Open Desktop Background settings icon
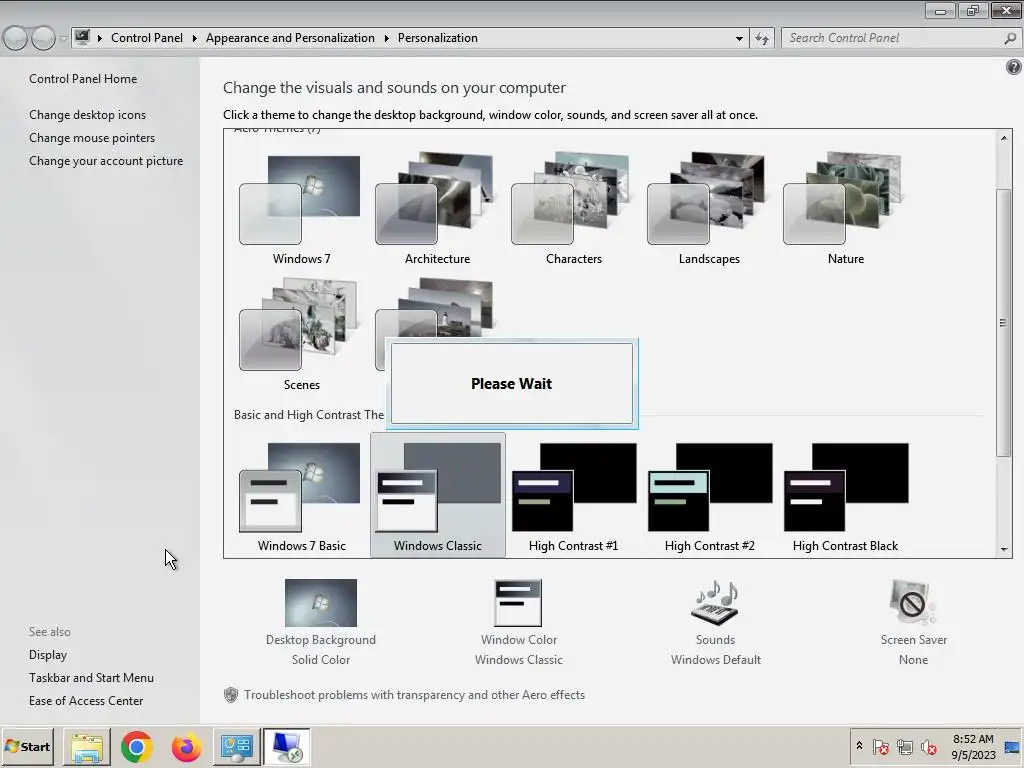 pos(321,603)
